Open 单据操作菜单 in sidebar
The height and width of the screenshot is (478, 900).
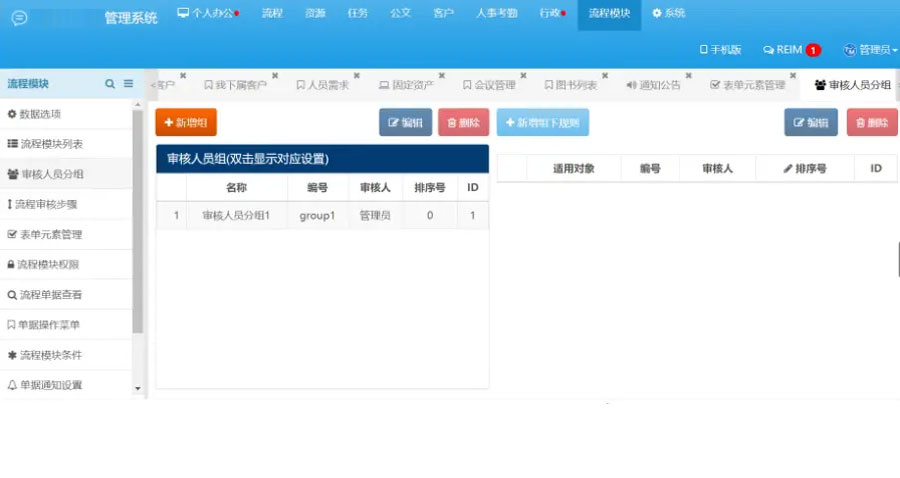point(66,325)
